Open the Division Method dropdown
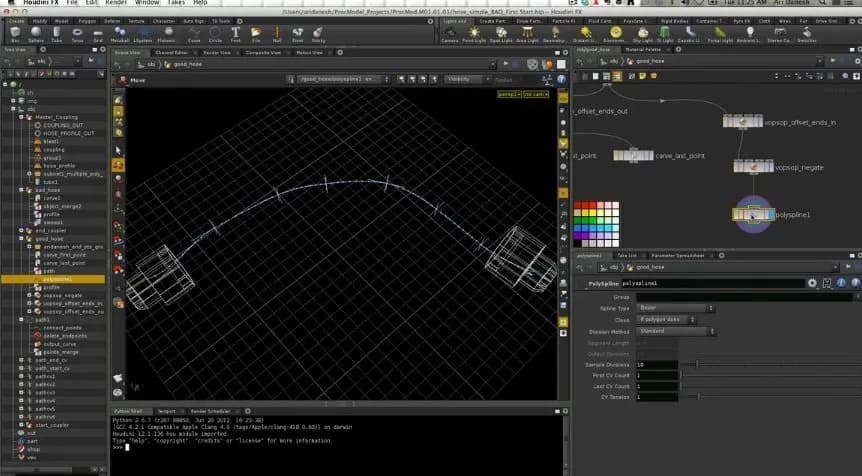 pyautogui.click(x=676, y=331)
